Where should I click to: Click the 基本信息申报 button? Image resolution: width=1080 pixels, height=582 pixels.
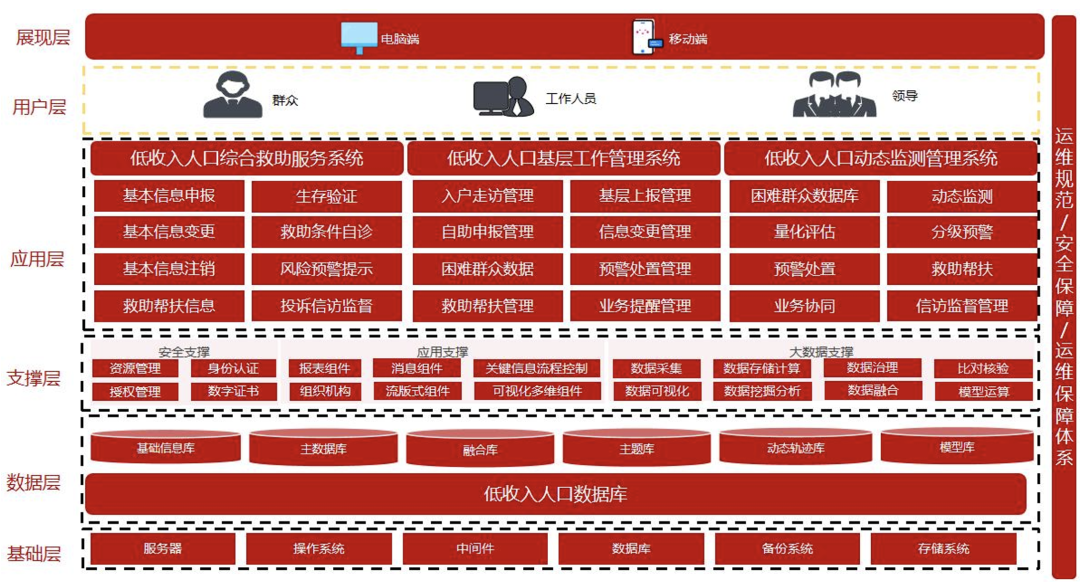click(x=169, y=195)
